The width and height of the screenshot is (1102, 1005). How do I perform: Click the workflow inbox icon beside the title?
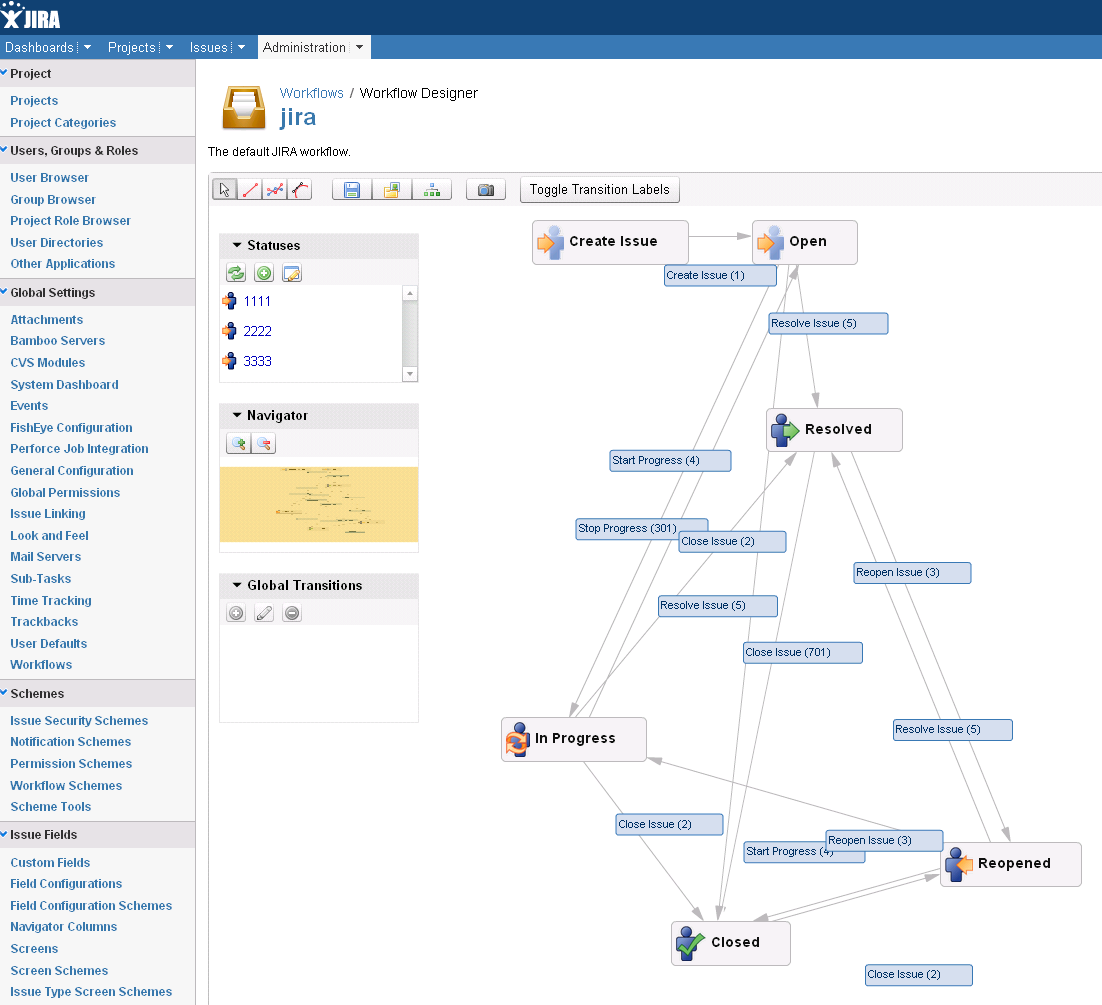pos(243,108)
